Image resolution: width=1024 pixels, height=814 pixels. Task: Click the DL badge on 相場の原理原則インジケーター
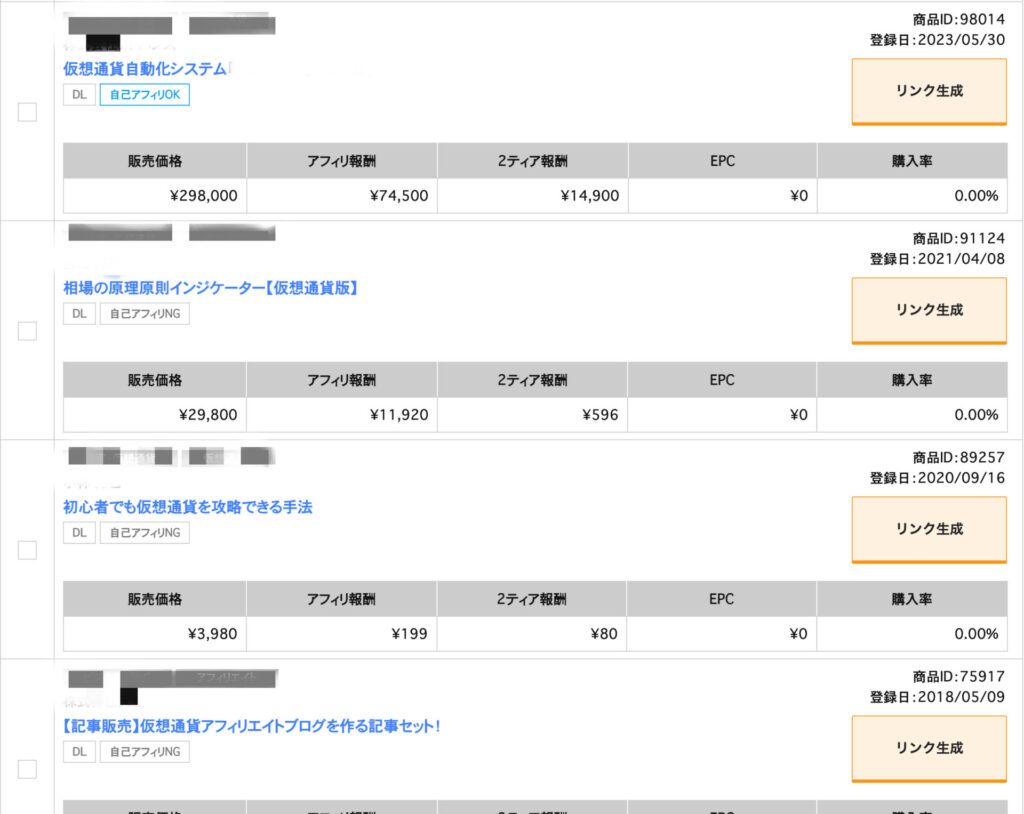click(x=78, y=313)
